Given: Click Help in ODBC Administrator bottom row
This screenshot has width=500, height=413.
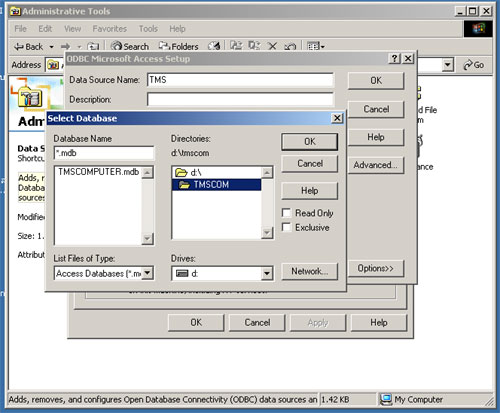Looking at the screenshot, I should 379,323.
